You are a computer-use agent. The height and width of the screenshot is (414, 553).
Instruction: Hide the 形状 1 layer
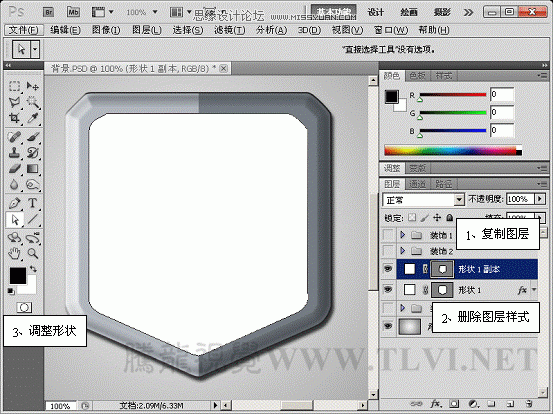click(388, 290)
